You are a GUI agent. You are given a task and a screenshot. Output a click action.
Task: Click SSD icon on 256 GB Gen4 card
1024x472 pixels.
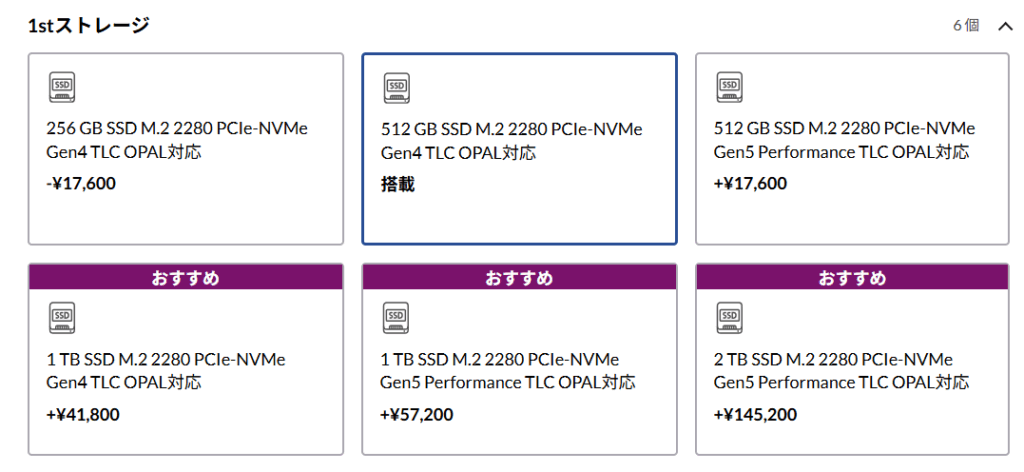pyautogui.click(x=62, y=87)
